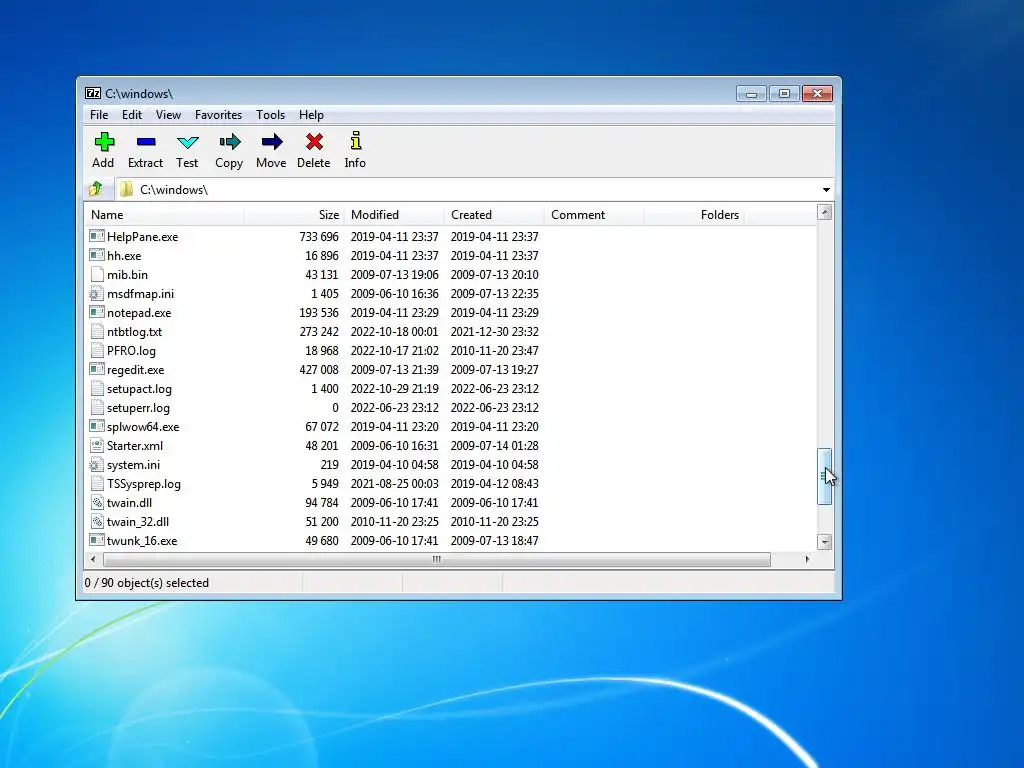
Task: Select the hh.exe file icon
Action: [97, 255]
